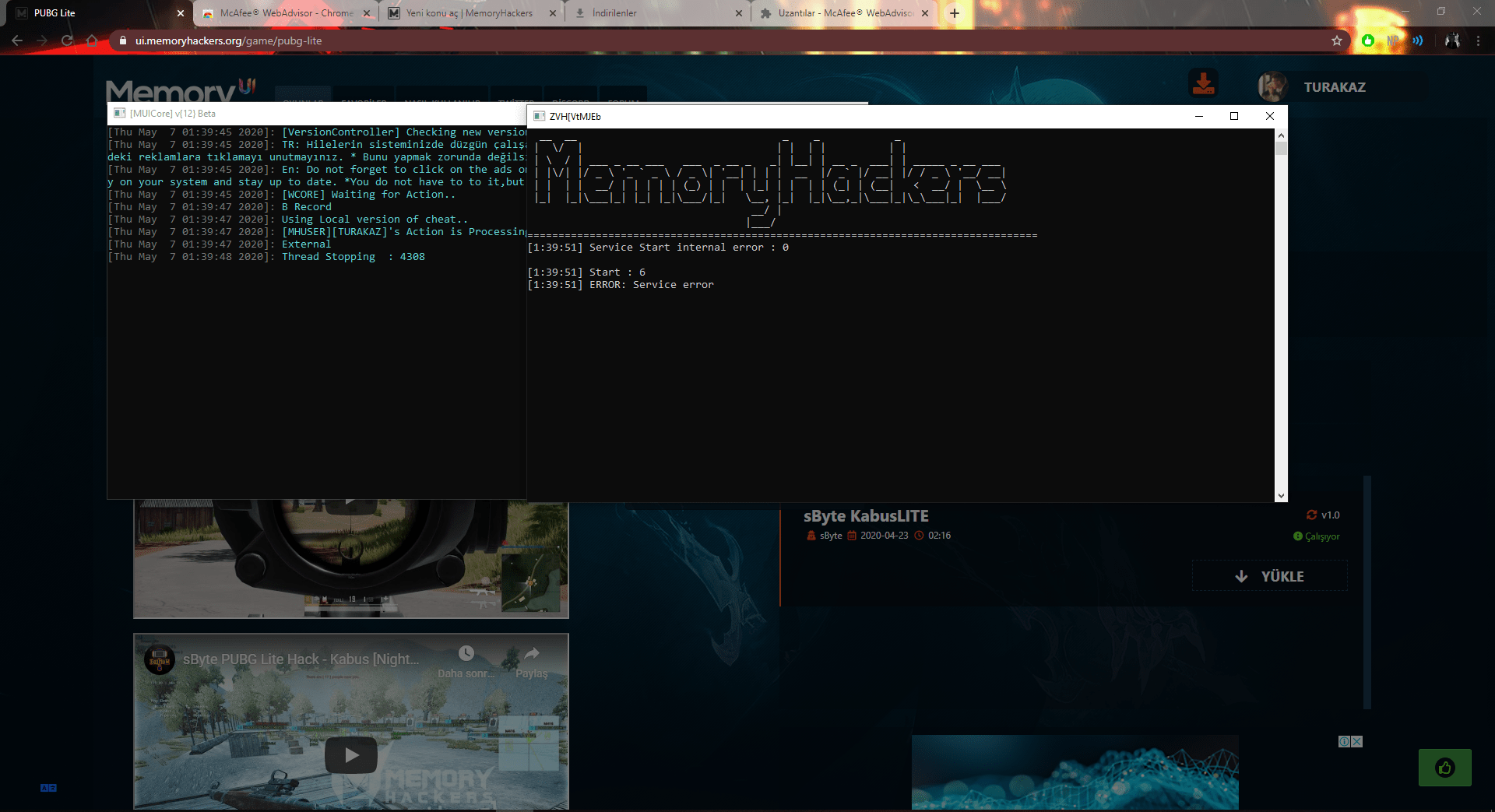
Task: Click '[WCORE] Waiting for Action..' log line
Action: click(282, 195)
